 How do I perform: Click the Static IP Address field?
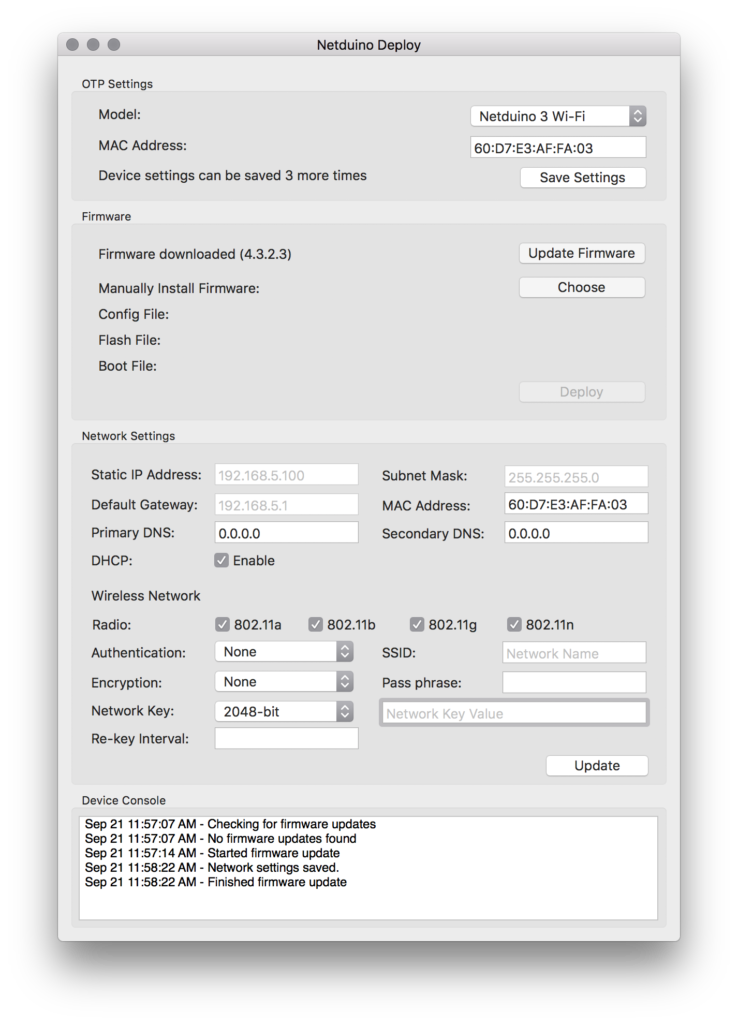pyautogui.click(x=286, y=475)
